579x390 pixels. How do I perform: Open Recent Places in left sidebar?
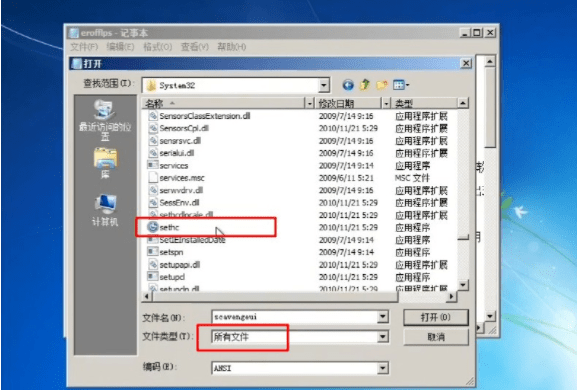pyautogui.click(x=105, y=120)
